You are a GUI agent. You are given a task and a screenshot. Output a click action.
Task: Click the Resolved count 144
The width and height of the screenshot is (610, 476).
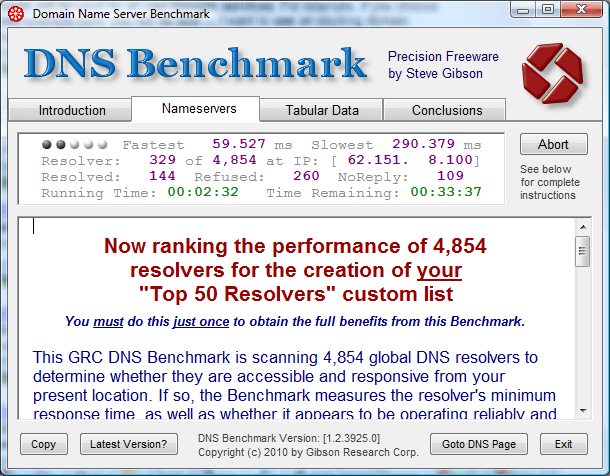pyautogui.click(x=163, y=176)
